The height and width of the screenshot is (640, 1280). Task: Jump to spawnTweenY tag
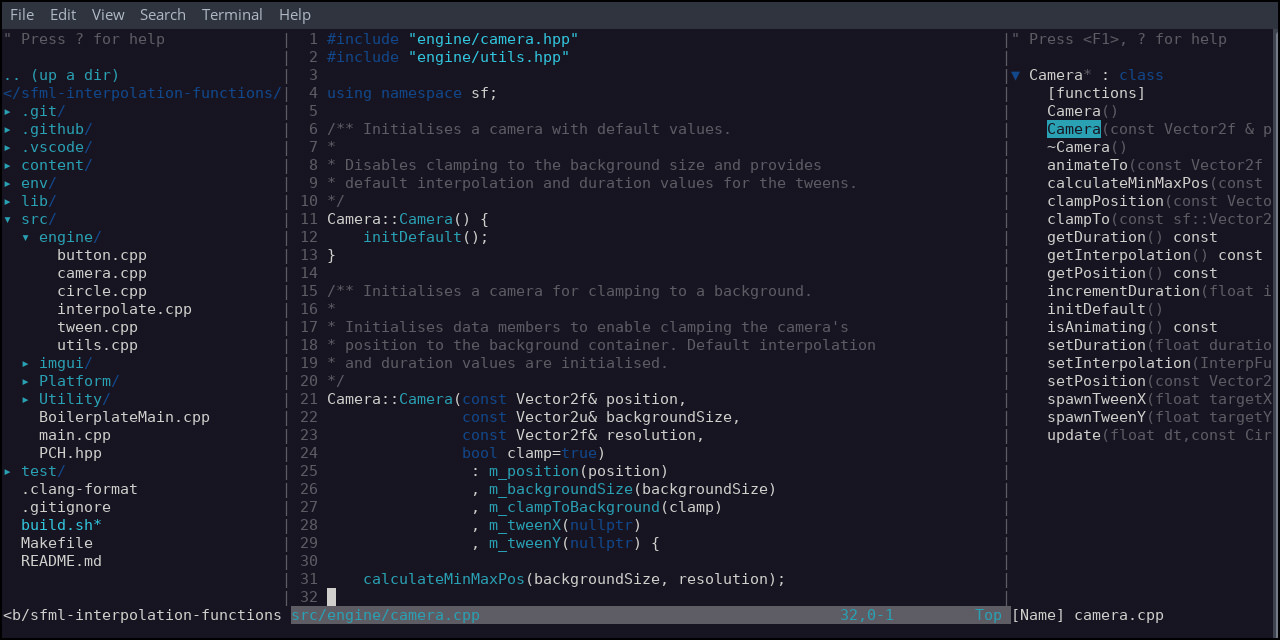(1159, 417)
